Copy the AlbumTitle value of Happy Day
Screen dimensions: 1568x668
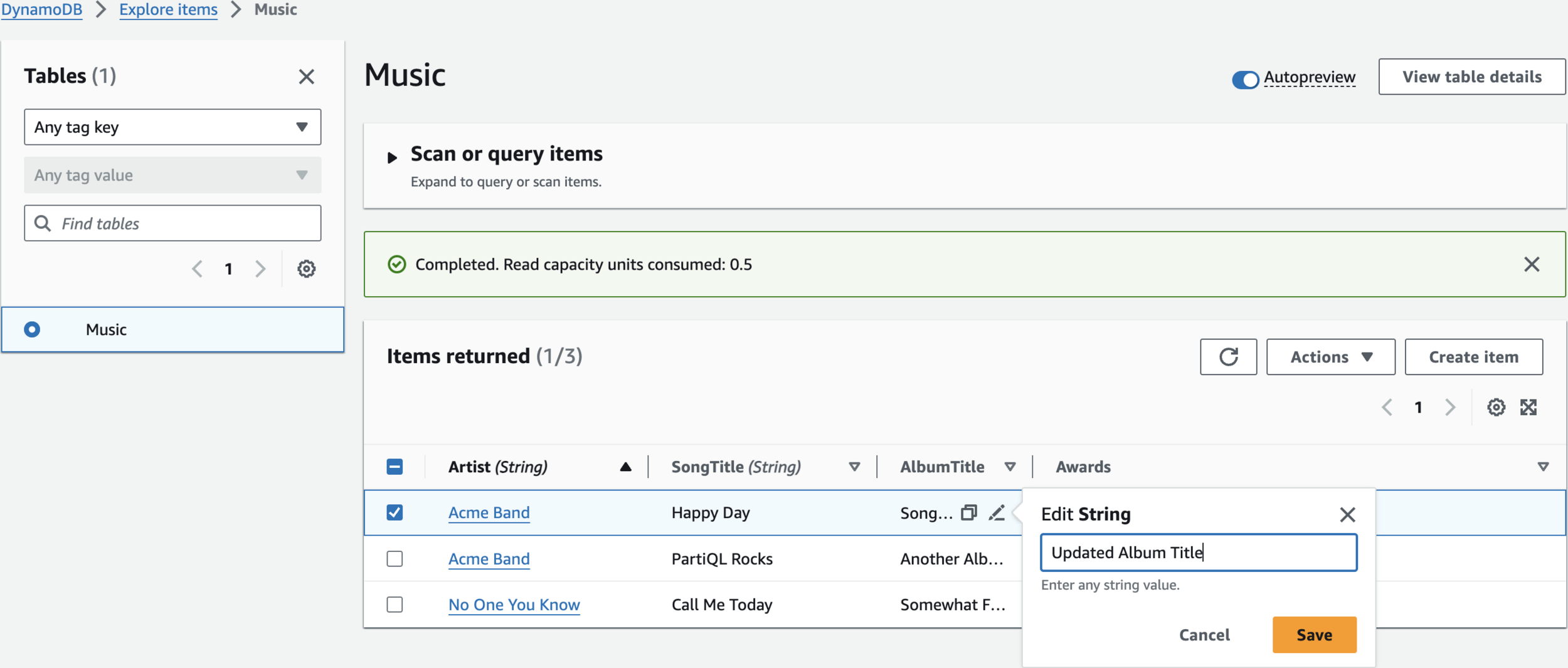[x=969, y=513]
